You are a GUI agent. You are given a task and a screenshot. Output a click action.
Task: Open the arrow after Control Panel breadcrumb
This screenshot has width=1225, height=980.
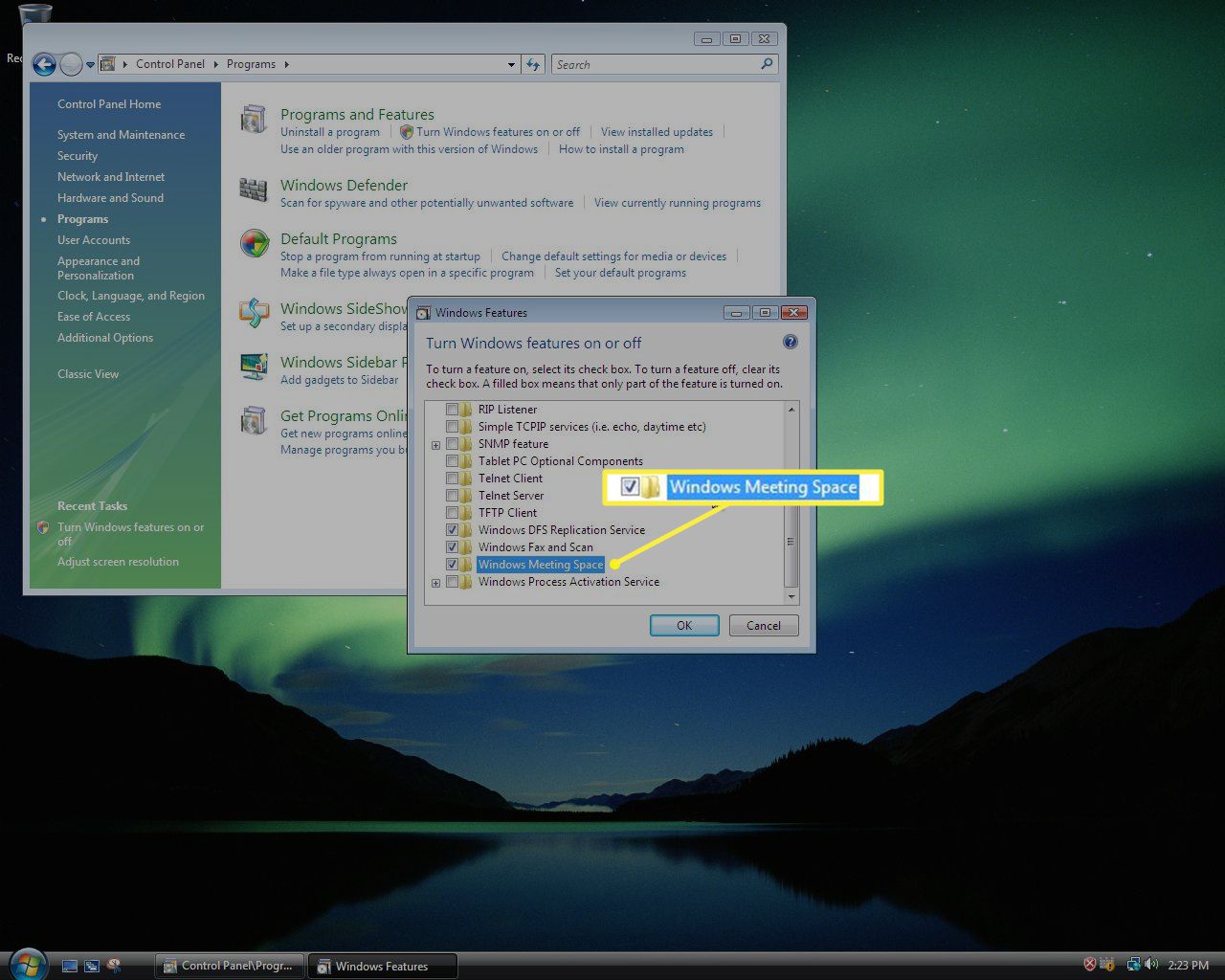pyautogui.click(x=215, y=64)
